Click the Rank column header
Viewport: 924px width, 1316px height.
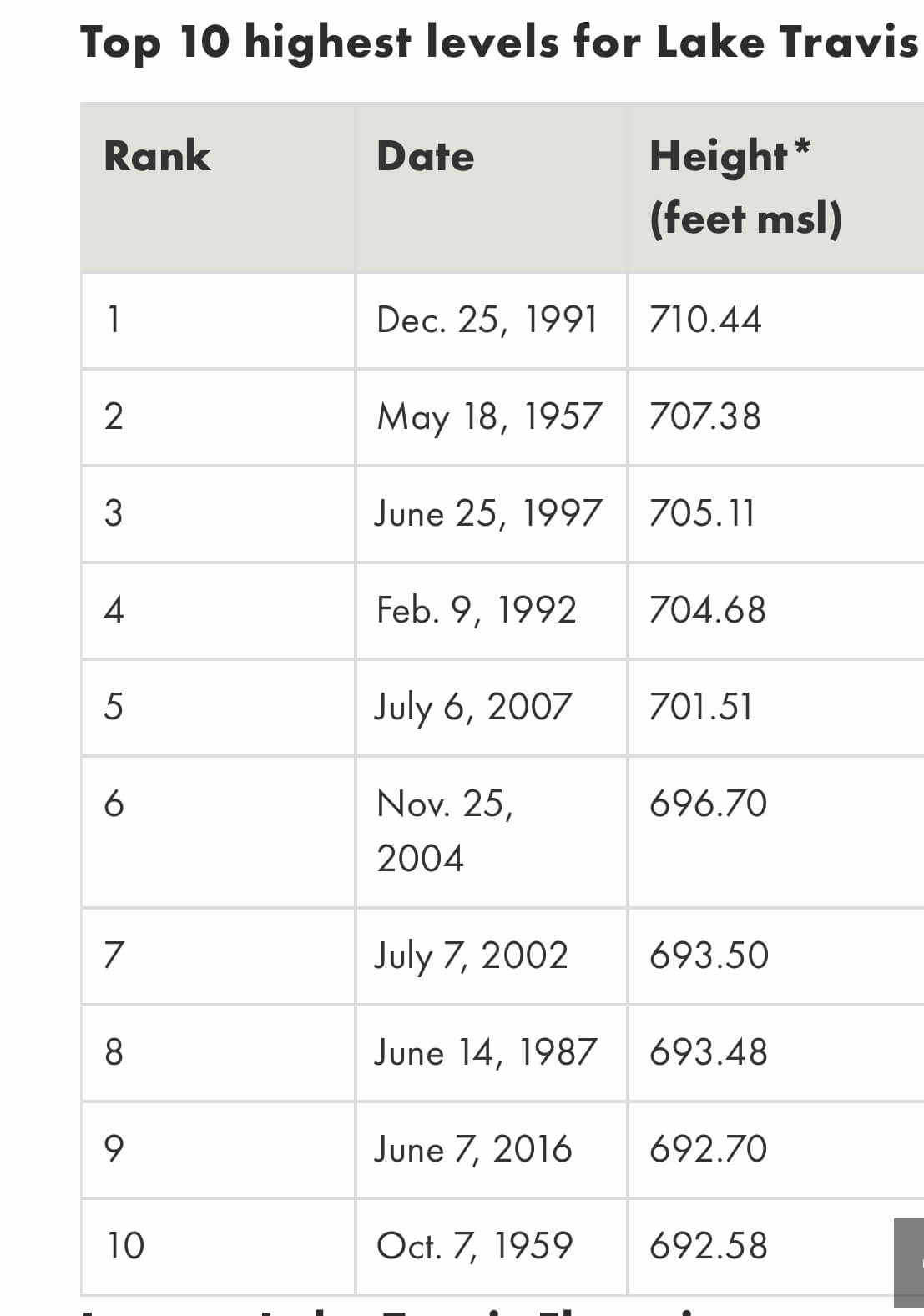[157, 156]
